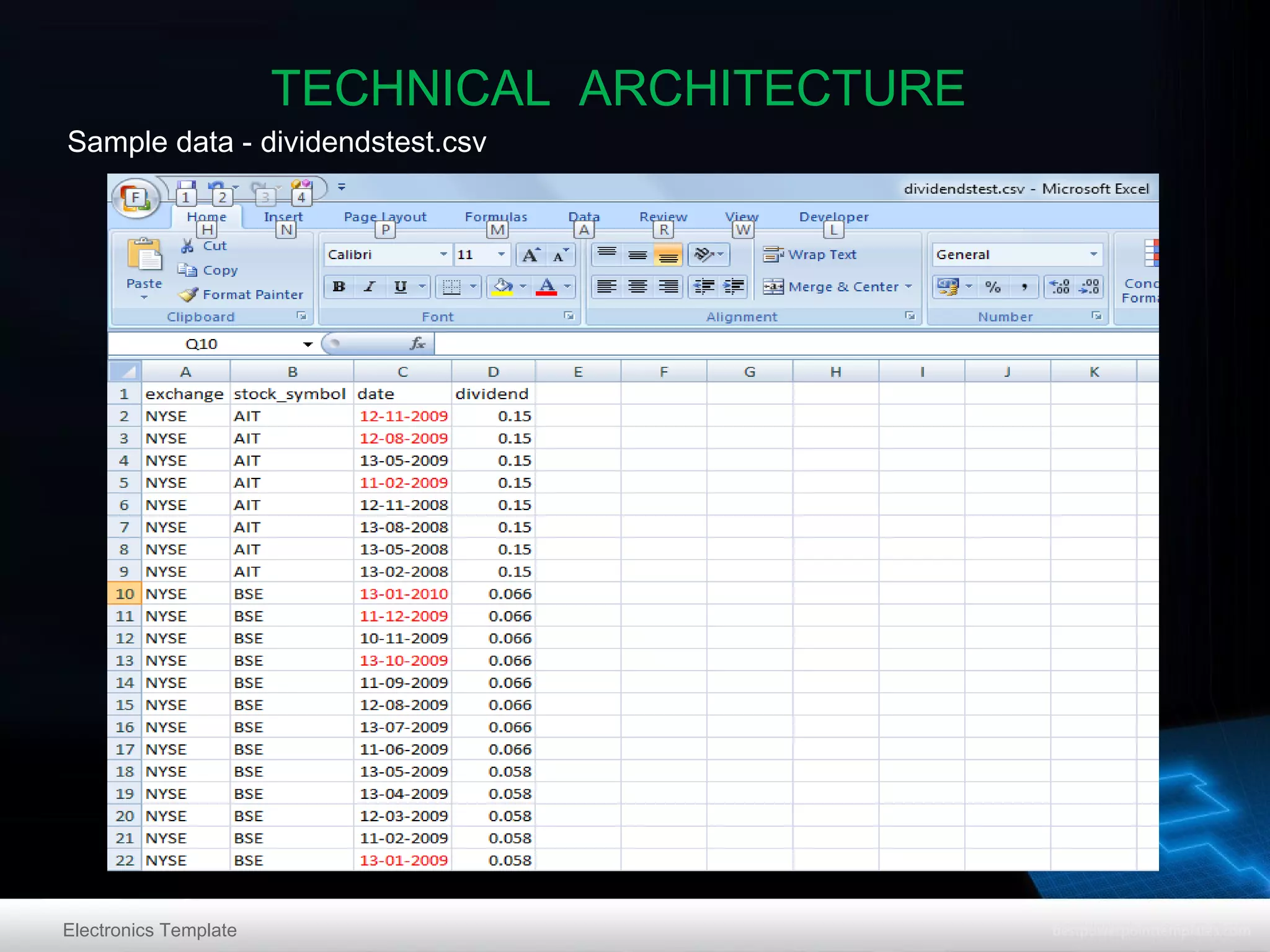Toggle Underline formatting
1270x952 pixels.
(401, 286)
